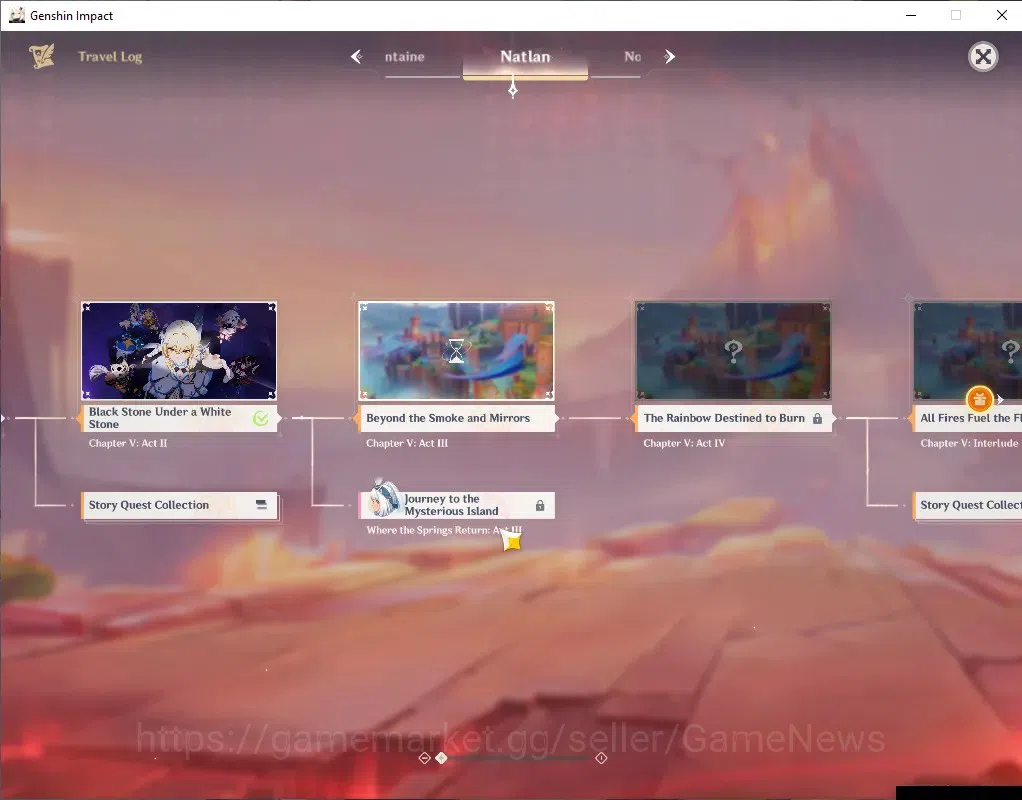The image size is (1022, 800).
Task: Click 'Chapter V: Interlude' subtitle
Action: click(x=969, y=443)
